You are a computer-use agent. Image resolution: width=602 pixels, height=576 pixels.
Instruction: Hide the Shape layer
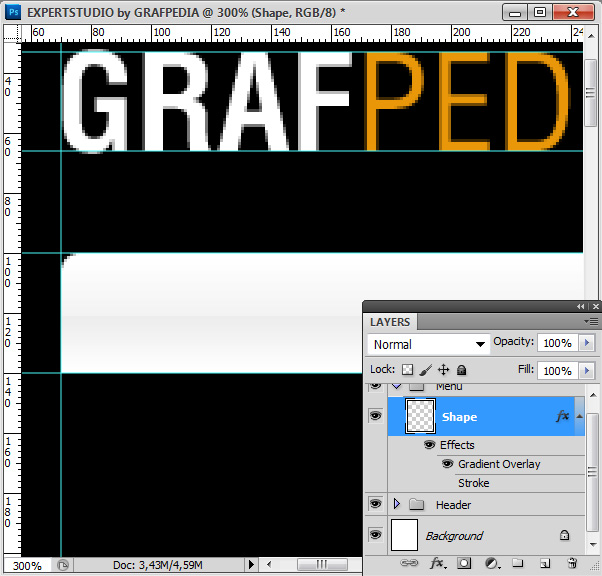375,416
